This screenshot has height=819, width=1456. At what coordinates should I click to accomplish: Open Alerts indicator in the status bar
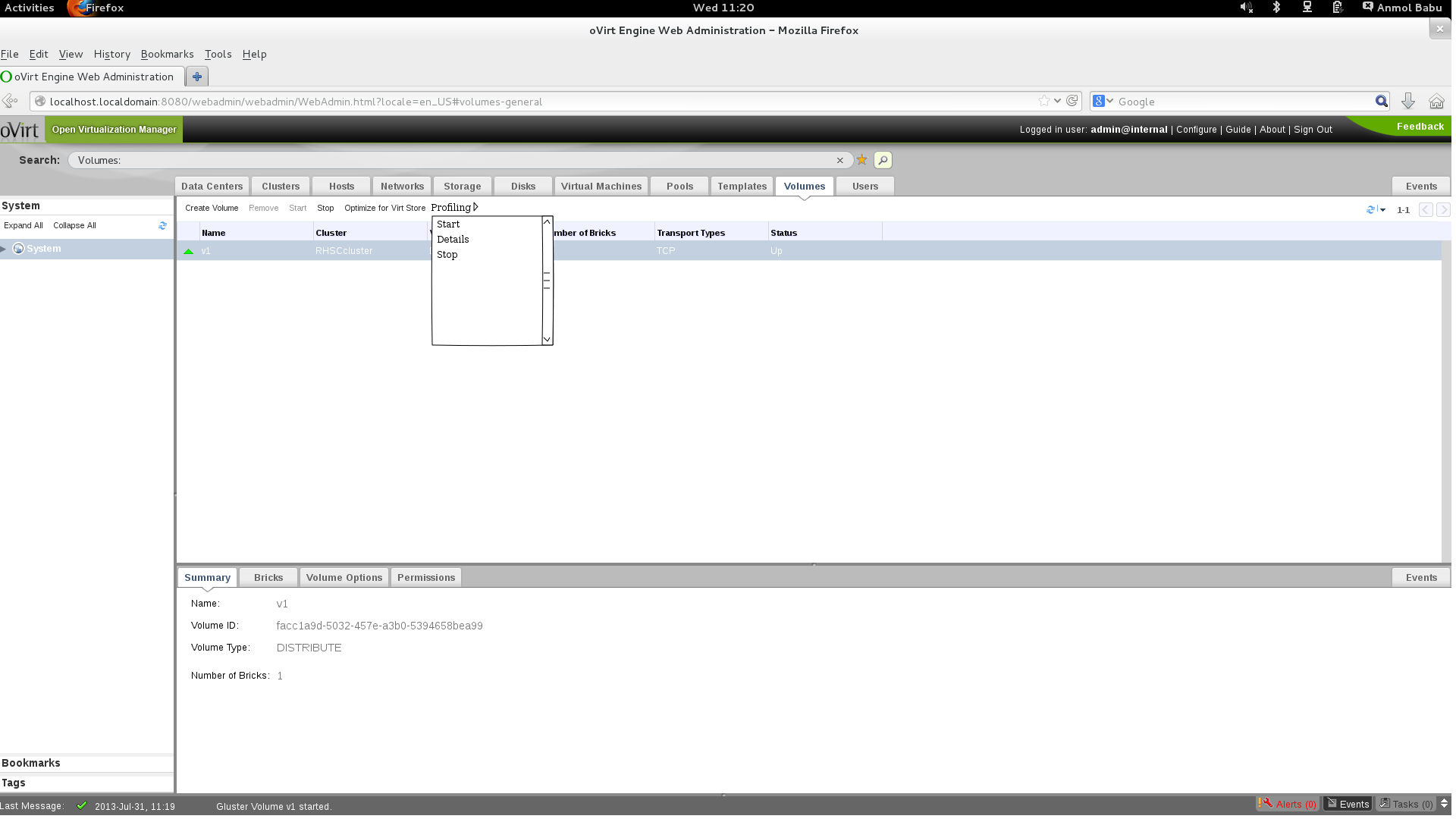click(1288, 805)
